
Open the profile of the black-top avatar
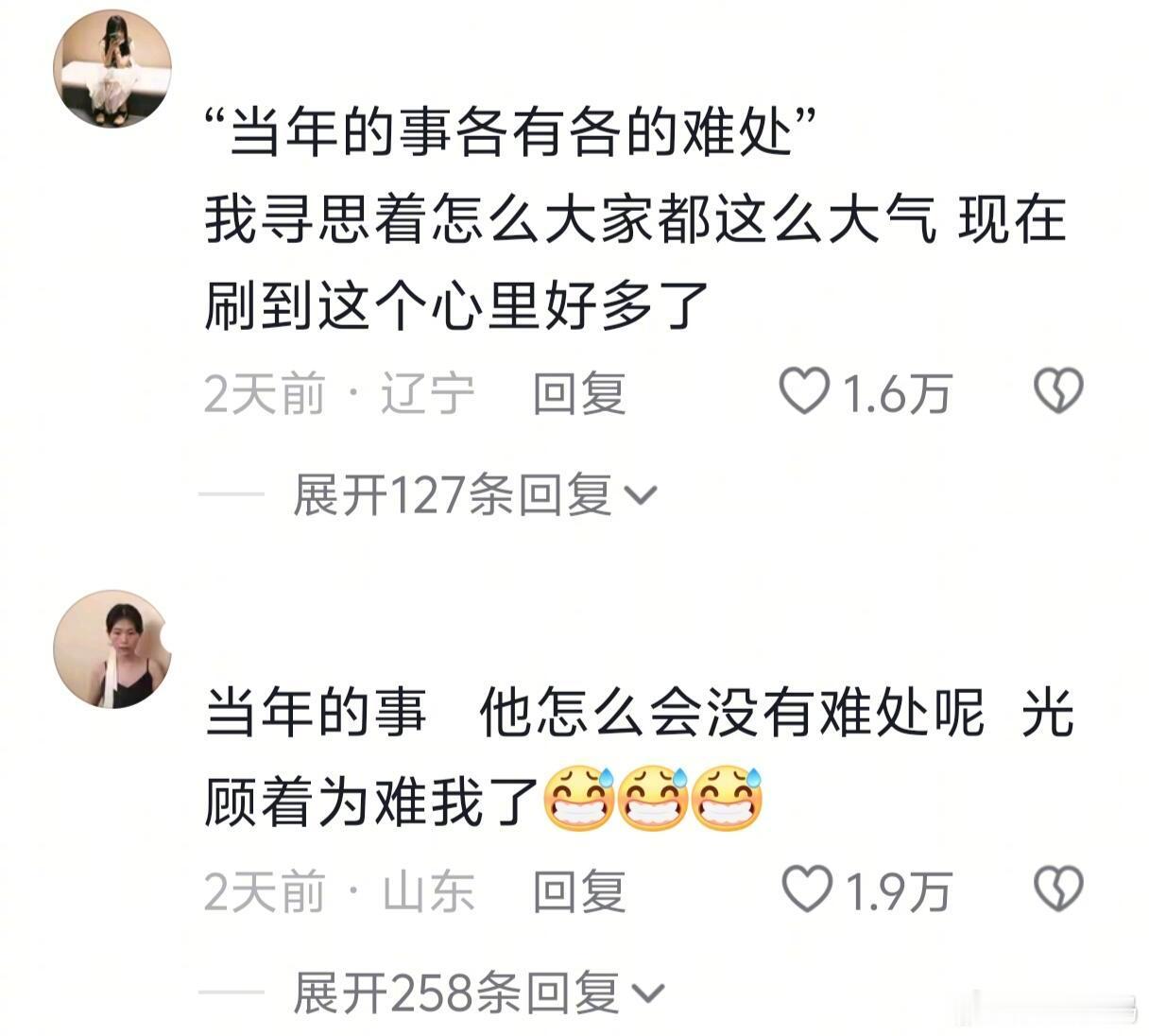pyautogui.click(x=112, y=649)
